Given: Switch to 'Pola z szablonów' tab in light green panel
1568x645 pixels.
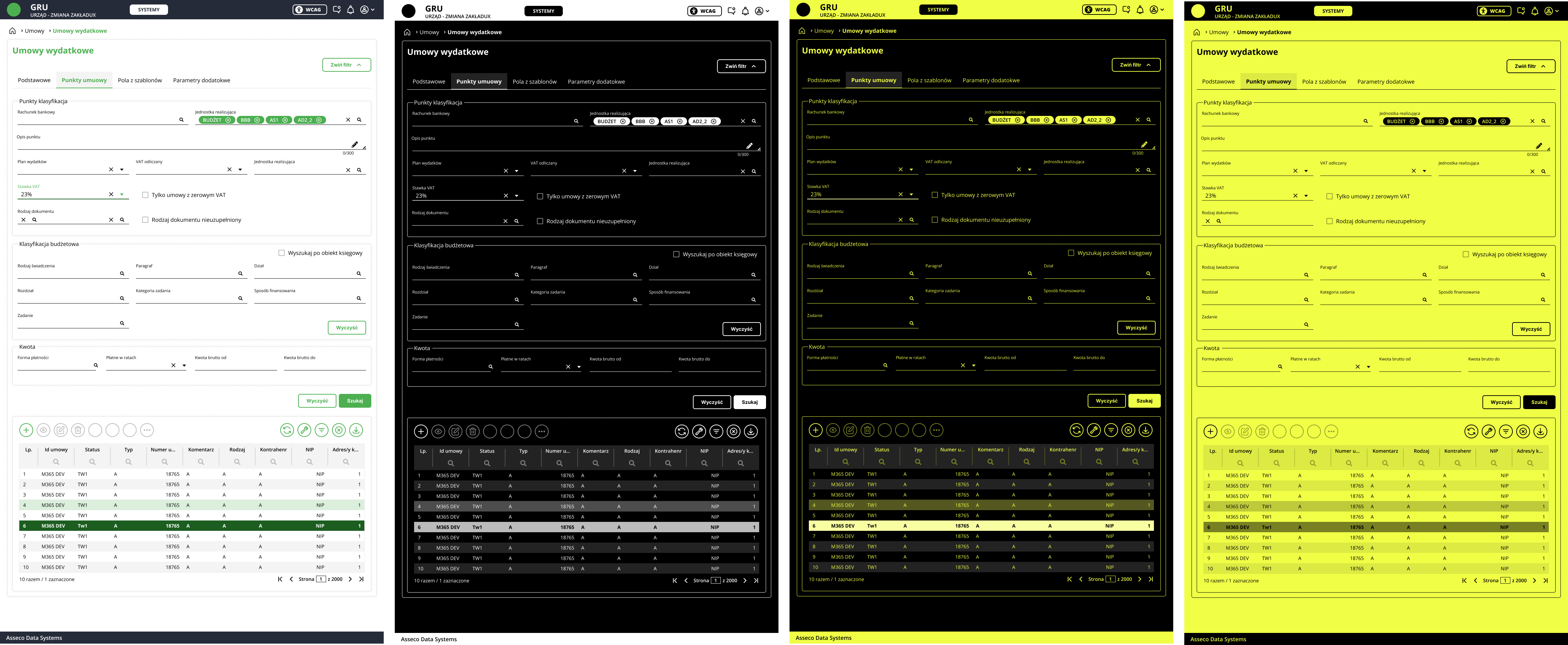Looking at the screenshot, I should pos(140,80).
